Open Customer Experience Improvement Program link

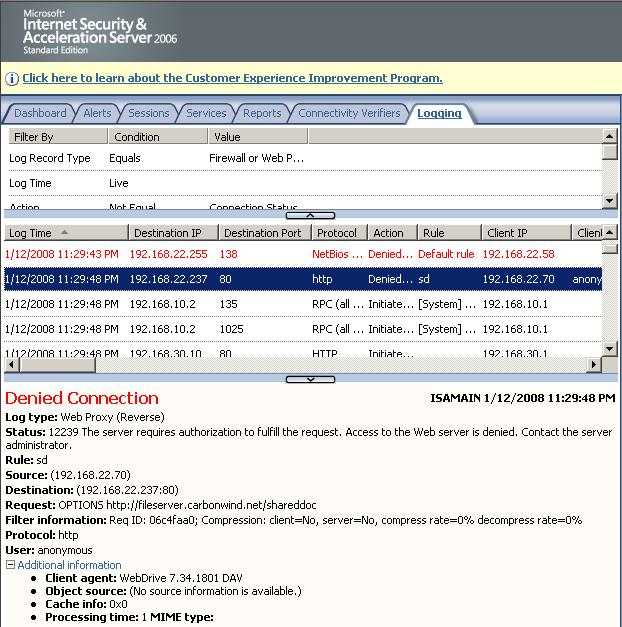point(232,78)
